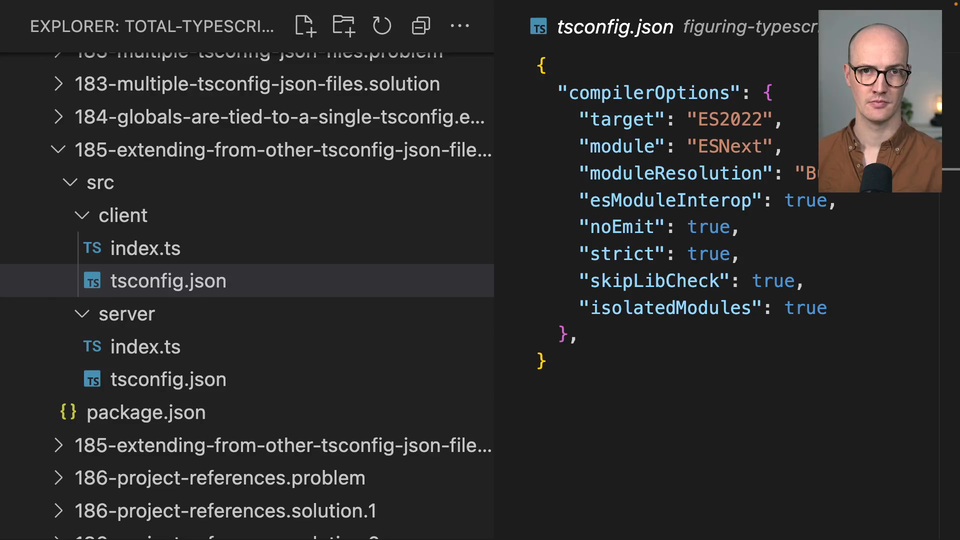Open index.ts in the server folder
Viewport: 960px width, 540px height.
pos(145,347)
